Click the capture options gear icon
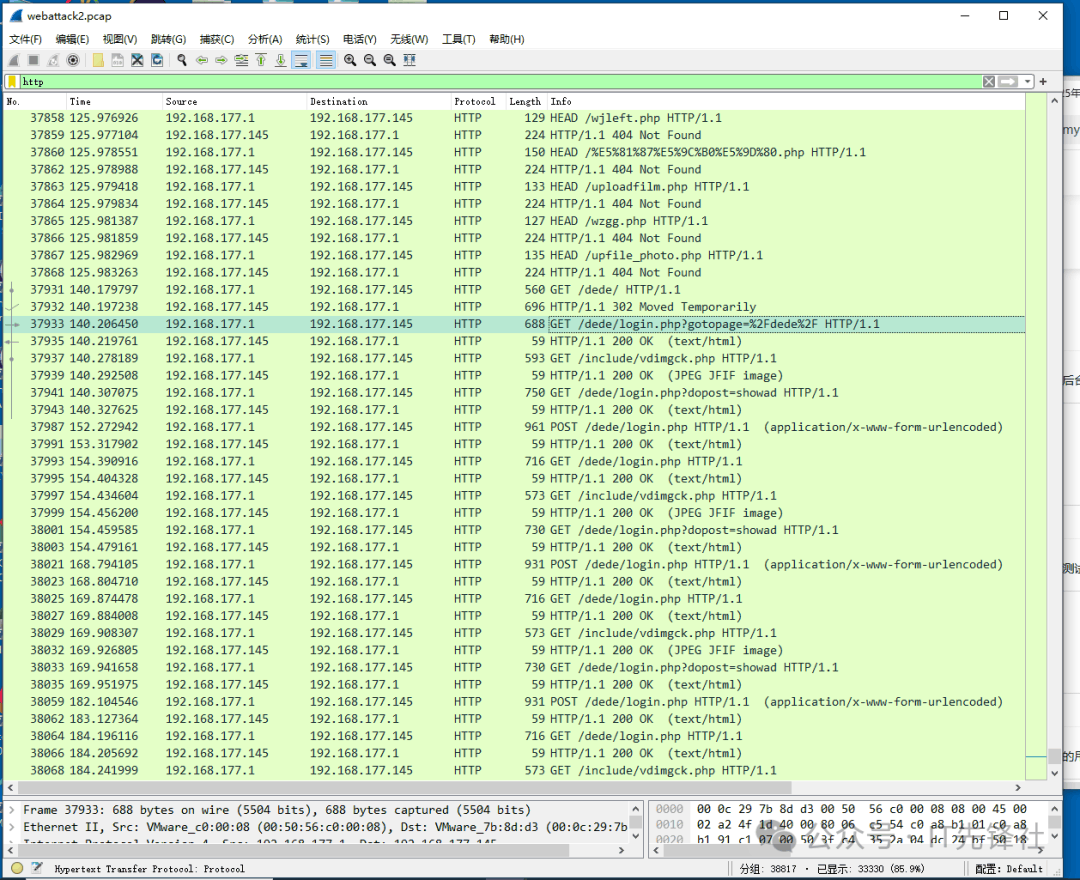Image resolution: width=1080 pixels, height=880 pixels. click(x=73, y=60)
